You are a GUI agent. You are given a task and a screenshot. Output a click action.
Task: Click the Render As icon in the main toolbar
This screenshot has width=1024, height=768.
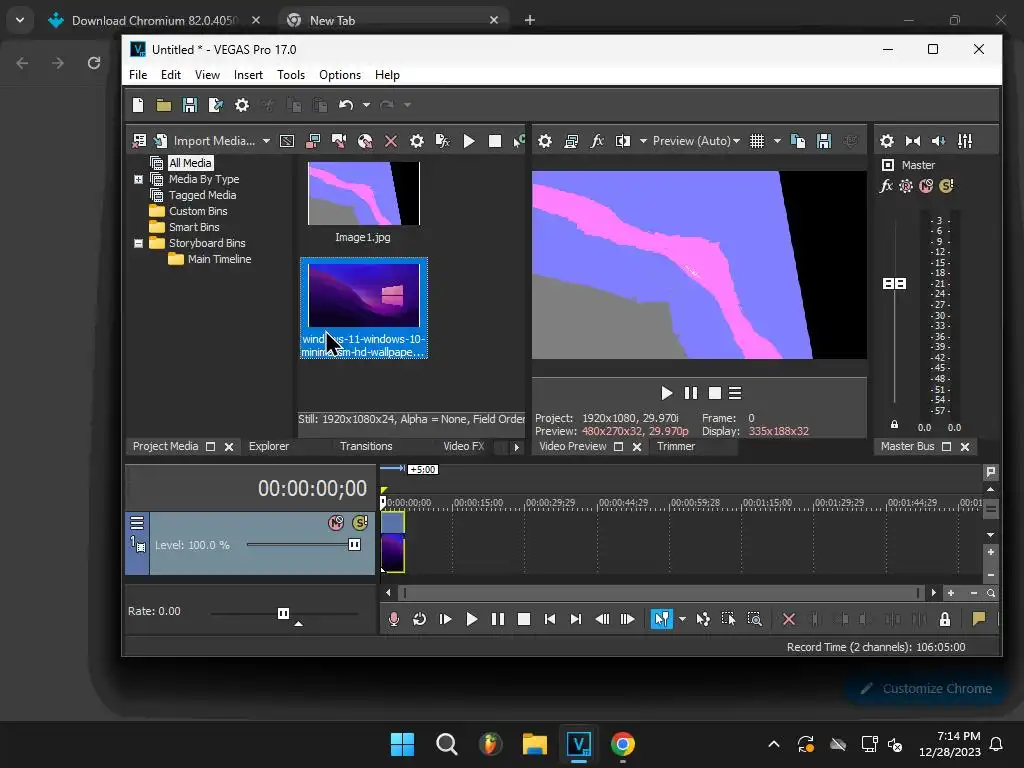tap(216, 105)
